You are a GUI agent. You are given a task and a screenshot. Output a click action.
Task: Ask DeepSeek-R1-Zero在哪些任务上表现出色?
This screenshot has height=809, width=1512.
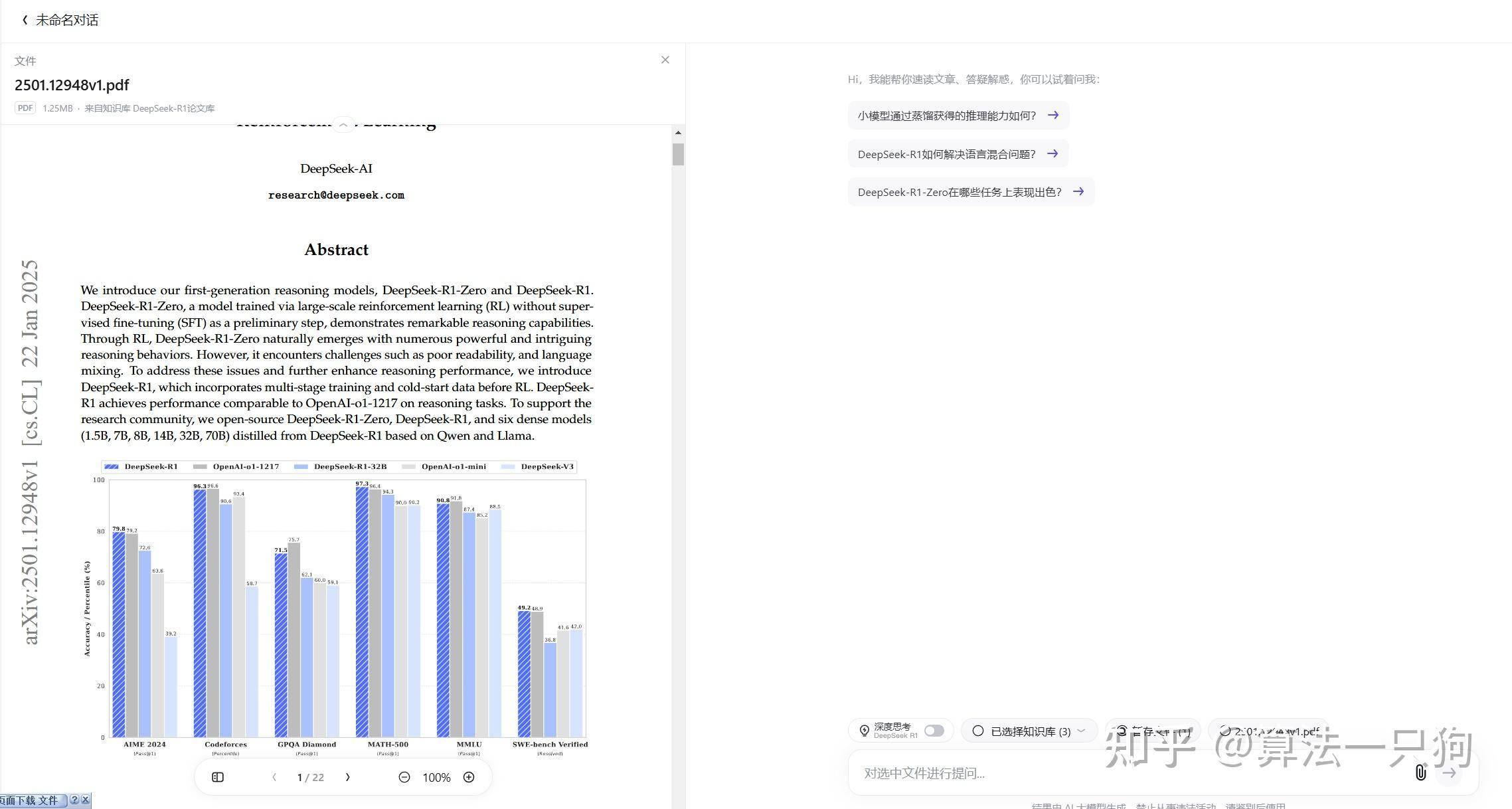coord(971,192)
